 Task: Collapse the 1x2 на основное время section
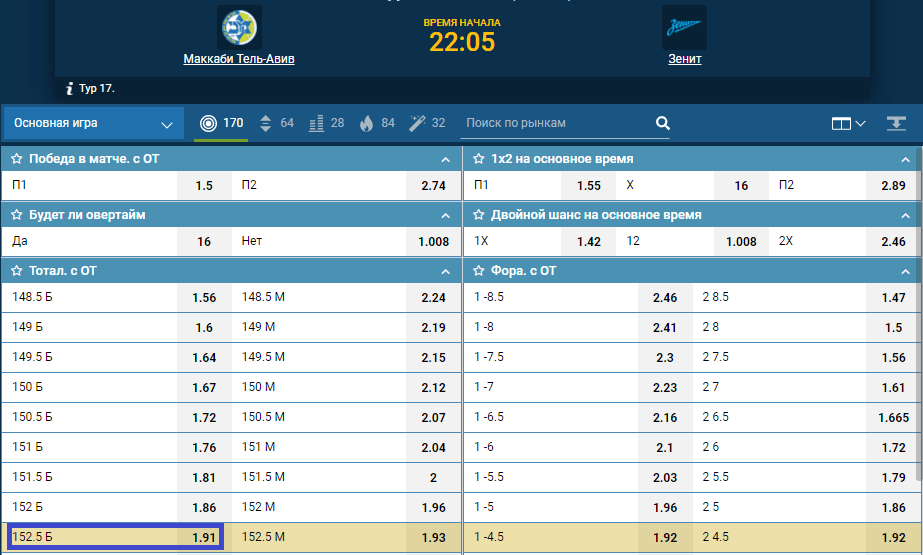[x=905, y=159]
